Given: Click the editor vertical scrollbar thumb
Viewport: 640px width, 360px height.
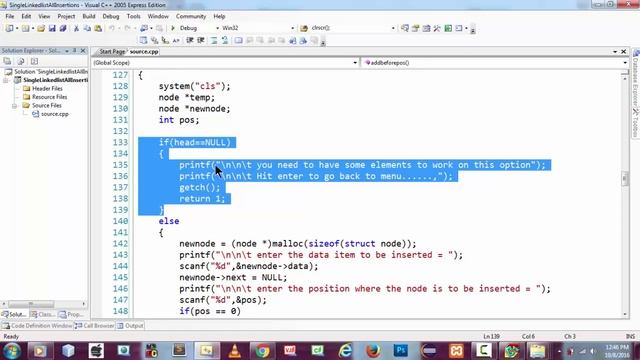Looking at the screenshot, I should click(625, 178).
